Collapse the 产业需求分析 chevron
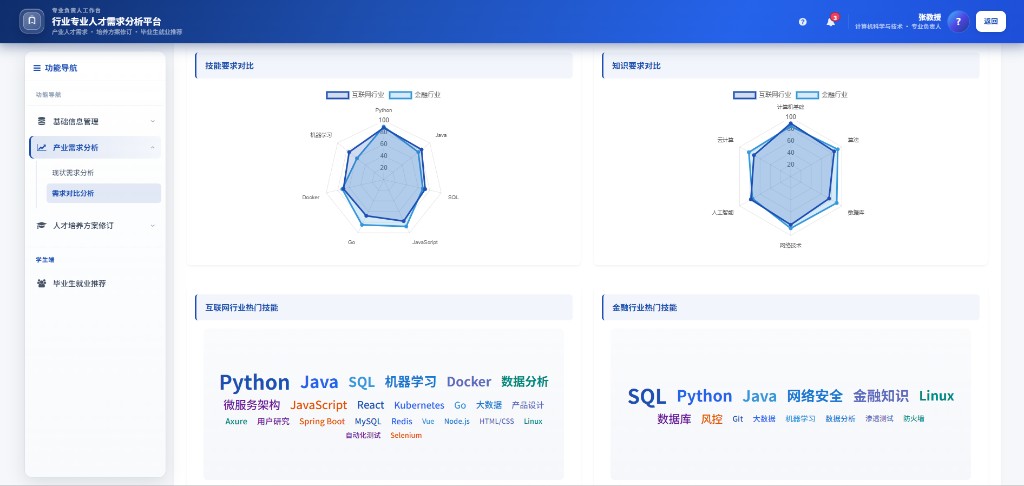 (x=152, y=148)
